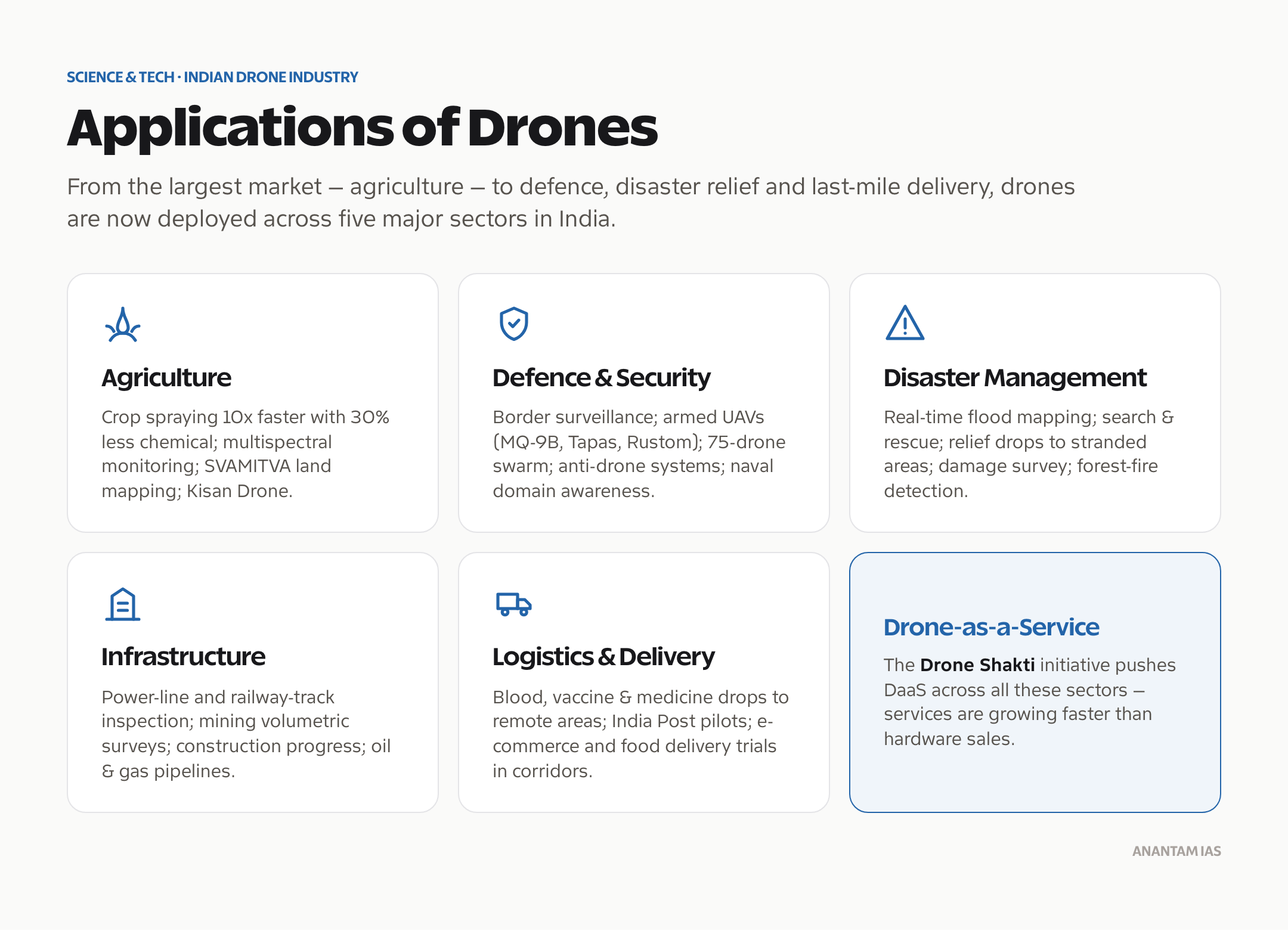Screen dimensions: 1288x931
Task: Select the Infrastructure heading
Action: coord(183,657)
